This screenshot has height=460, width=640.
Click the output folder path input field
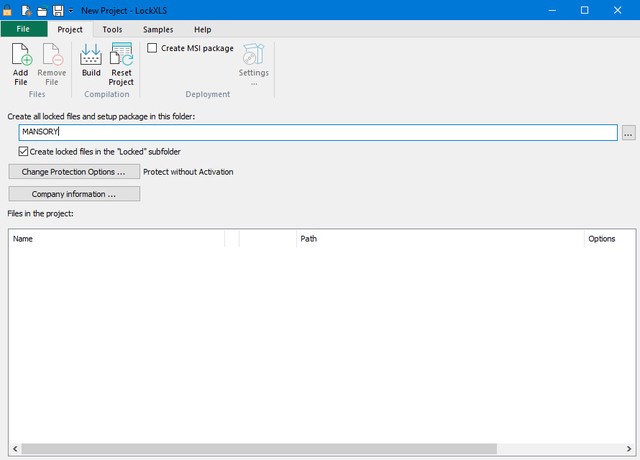(318, 132)
